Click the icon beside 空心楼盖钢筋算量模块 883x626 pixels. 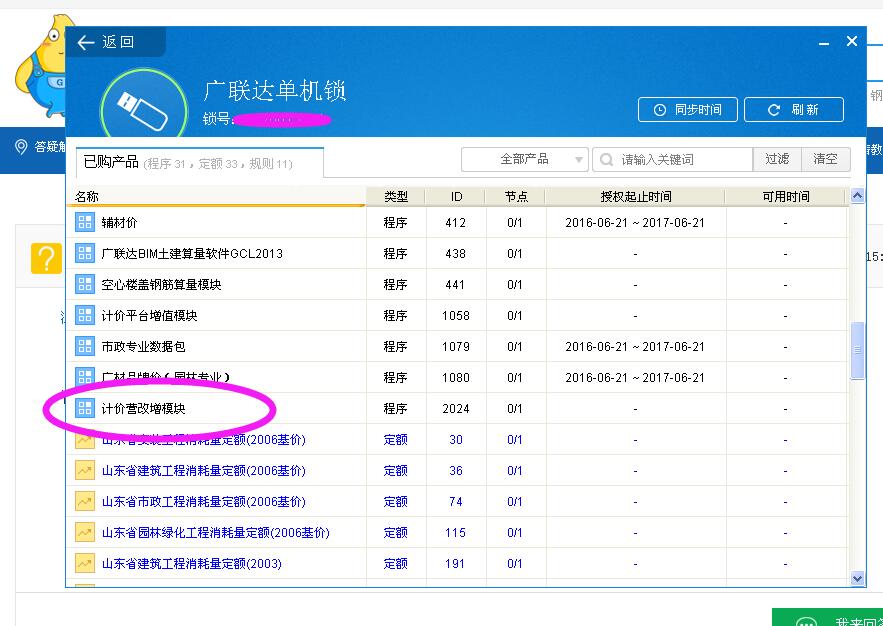[85, 284]
